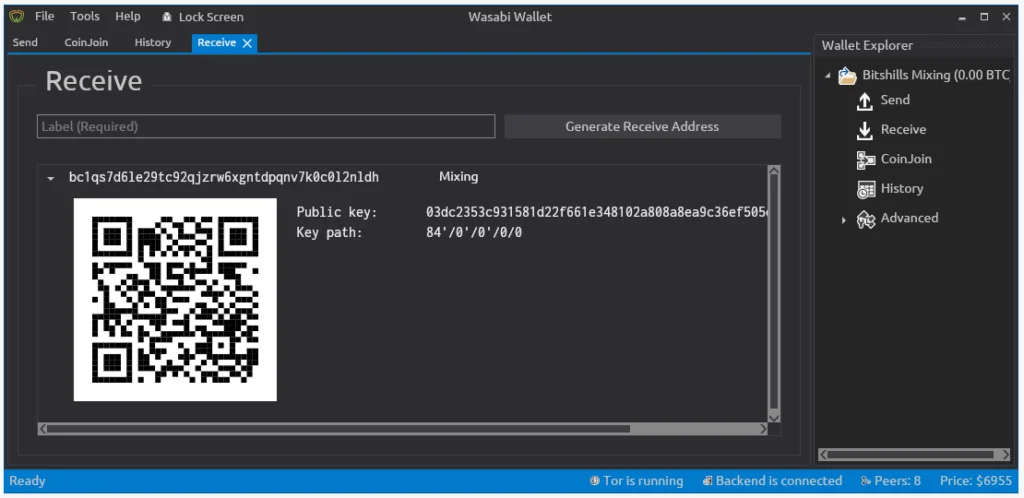The width and height of the screenshot is (1024, 498).
Task: Click the Bitshills Mixing wallet folder icon
Action: [x=847, y=76]
